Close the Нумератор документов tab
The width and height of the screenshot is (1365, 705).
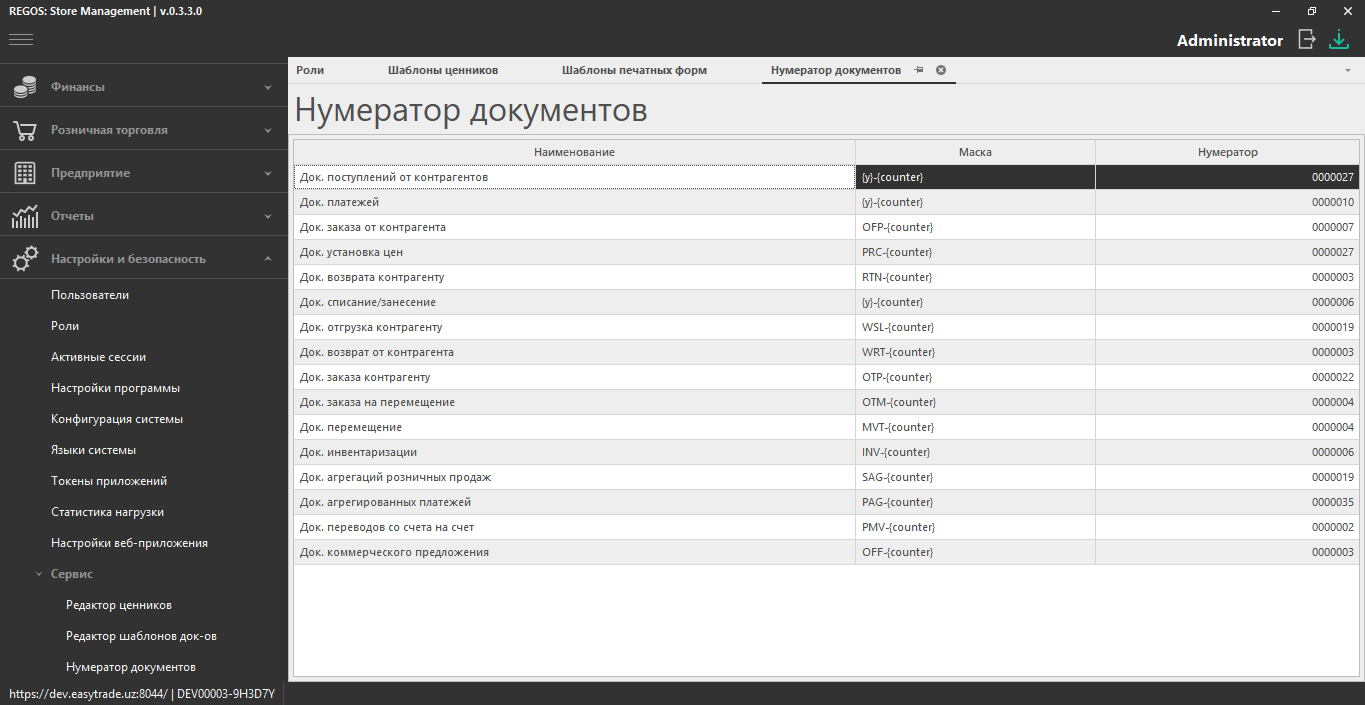click(941, 70)
